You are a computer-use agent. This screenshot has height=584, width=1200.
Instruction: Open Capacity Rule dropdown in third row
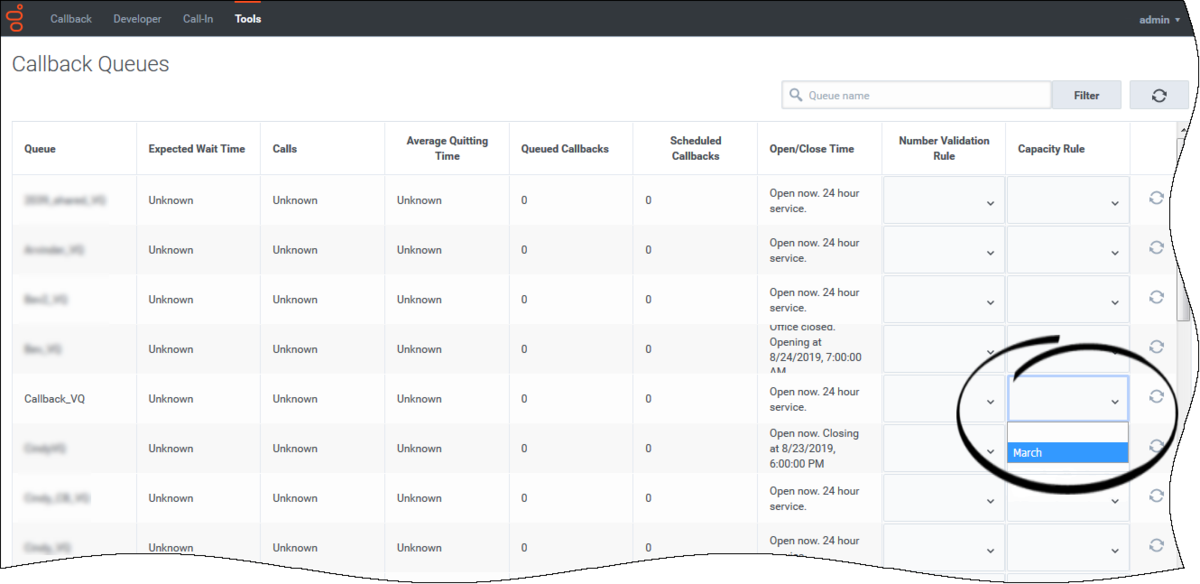click(1068, 301)
